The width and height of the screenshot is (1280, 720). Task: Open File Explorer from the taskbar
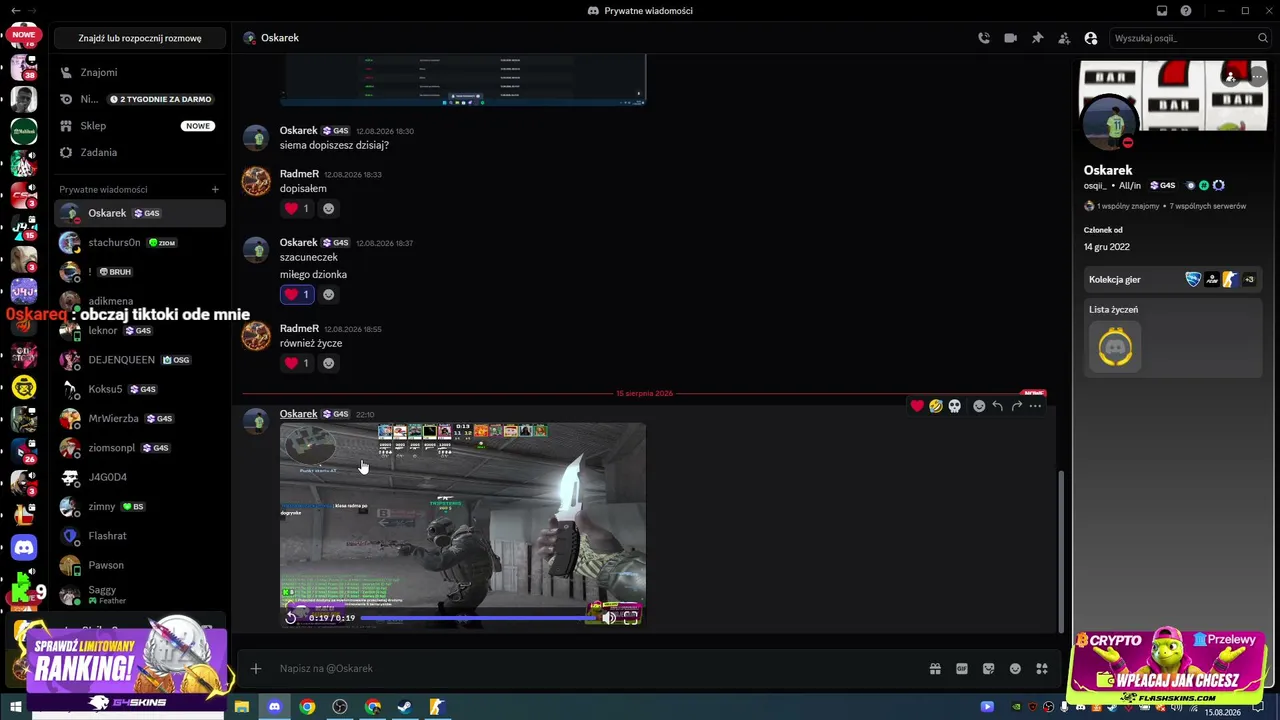(x=242, y=707)
